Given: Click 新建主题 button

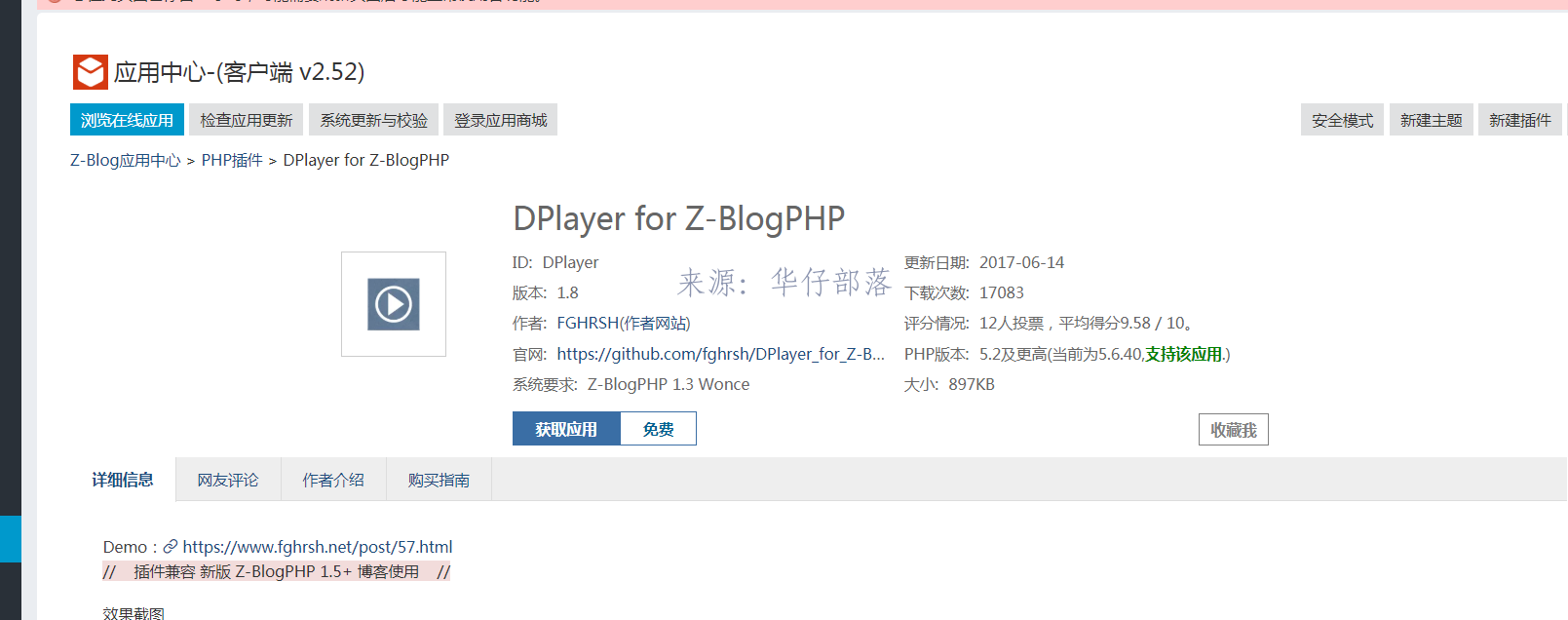Looking at the screenshot, I should pos(1431,120).
